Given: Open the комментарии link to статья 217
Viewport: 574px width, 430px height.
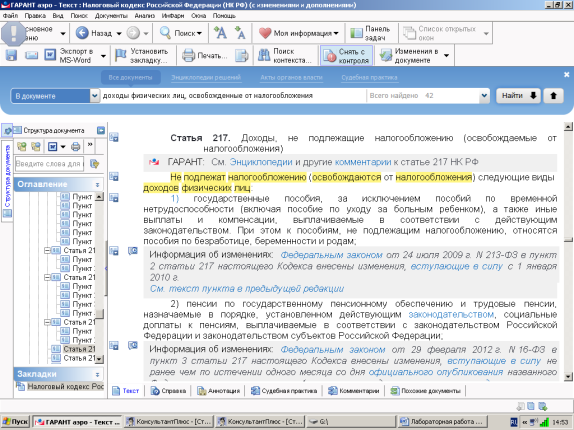Looking at the screenshot, I should point(363,162).
